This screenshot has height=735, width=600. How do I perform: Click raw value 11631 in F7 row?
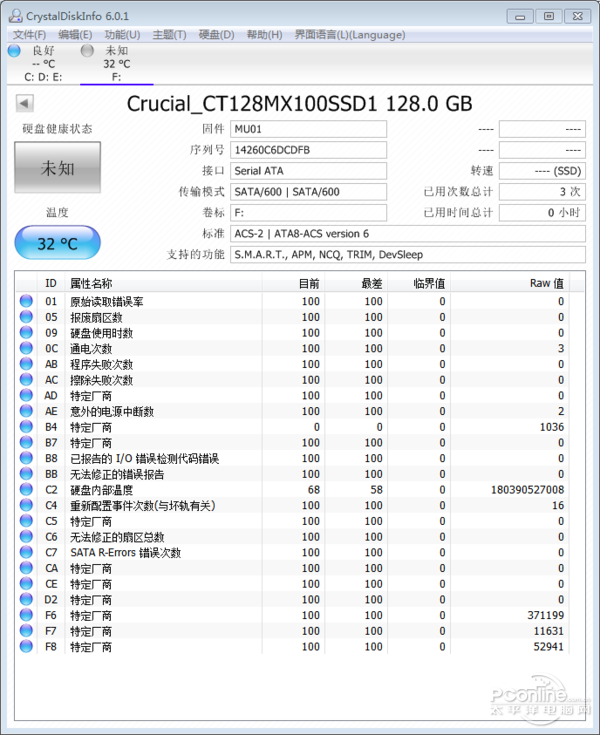(548, 631)
